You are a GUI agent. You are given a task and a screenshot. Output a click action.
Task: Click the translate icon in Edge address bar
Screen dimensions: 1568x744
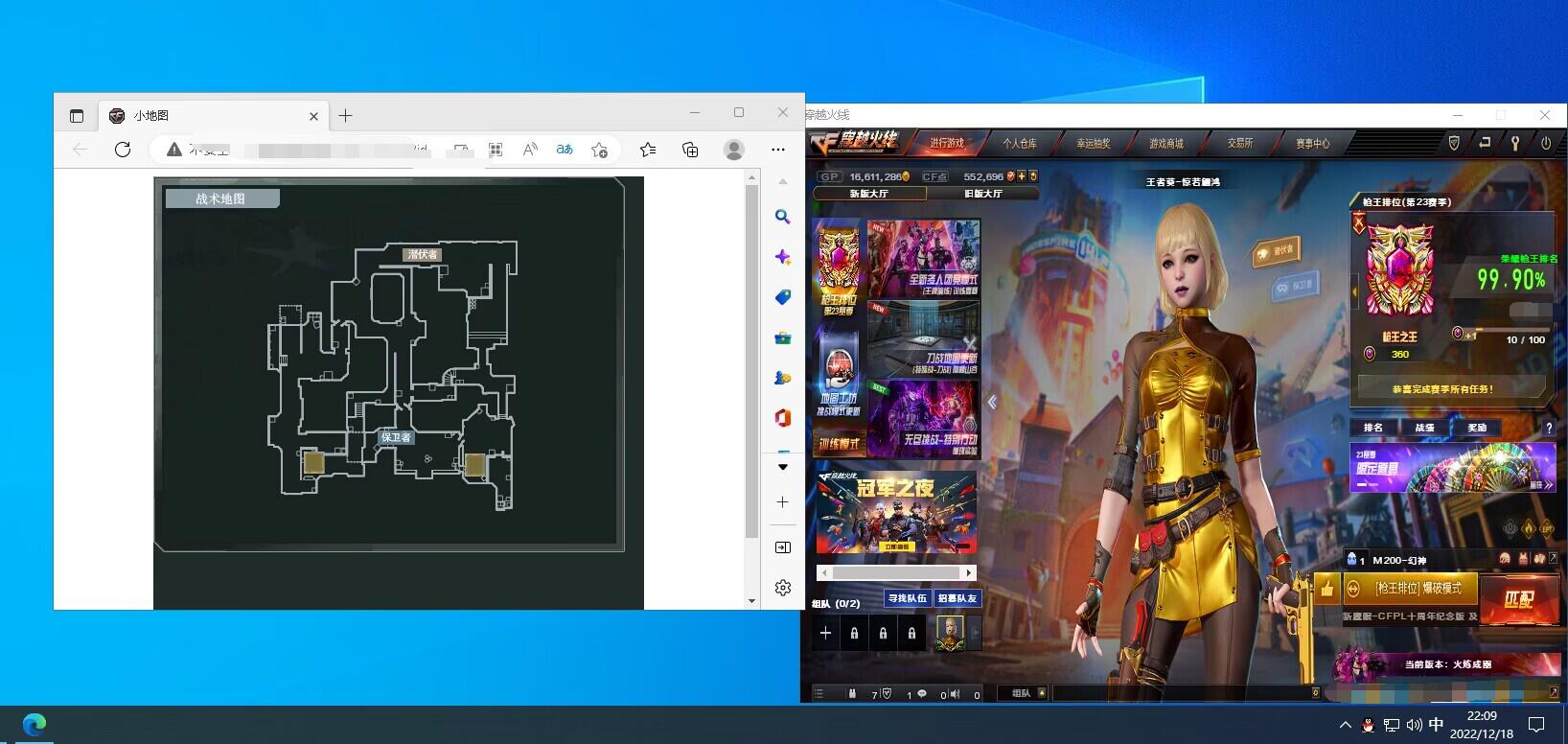[565, 150]
